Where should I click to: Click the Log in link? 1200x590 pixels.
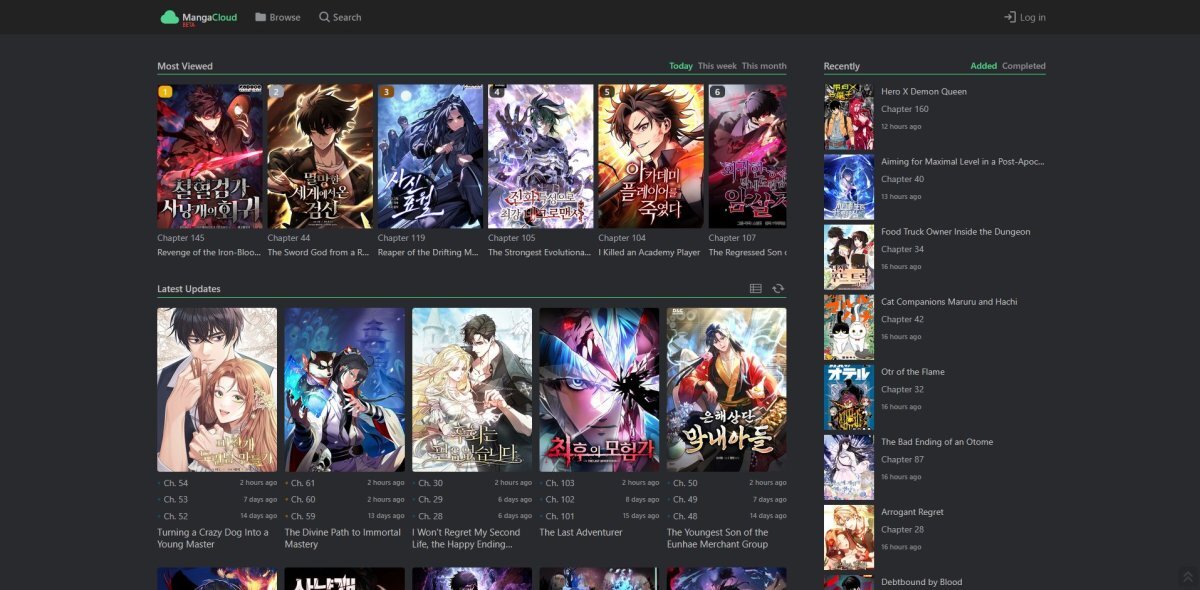click(x=1025, y=17)
